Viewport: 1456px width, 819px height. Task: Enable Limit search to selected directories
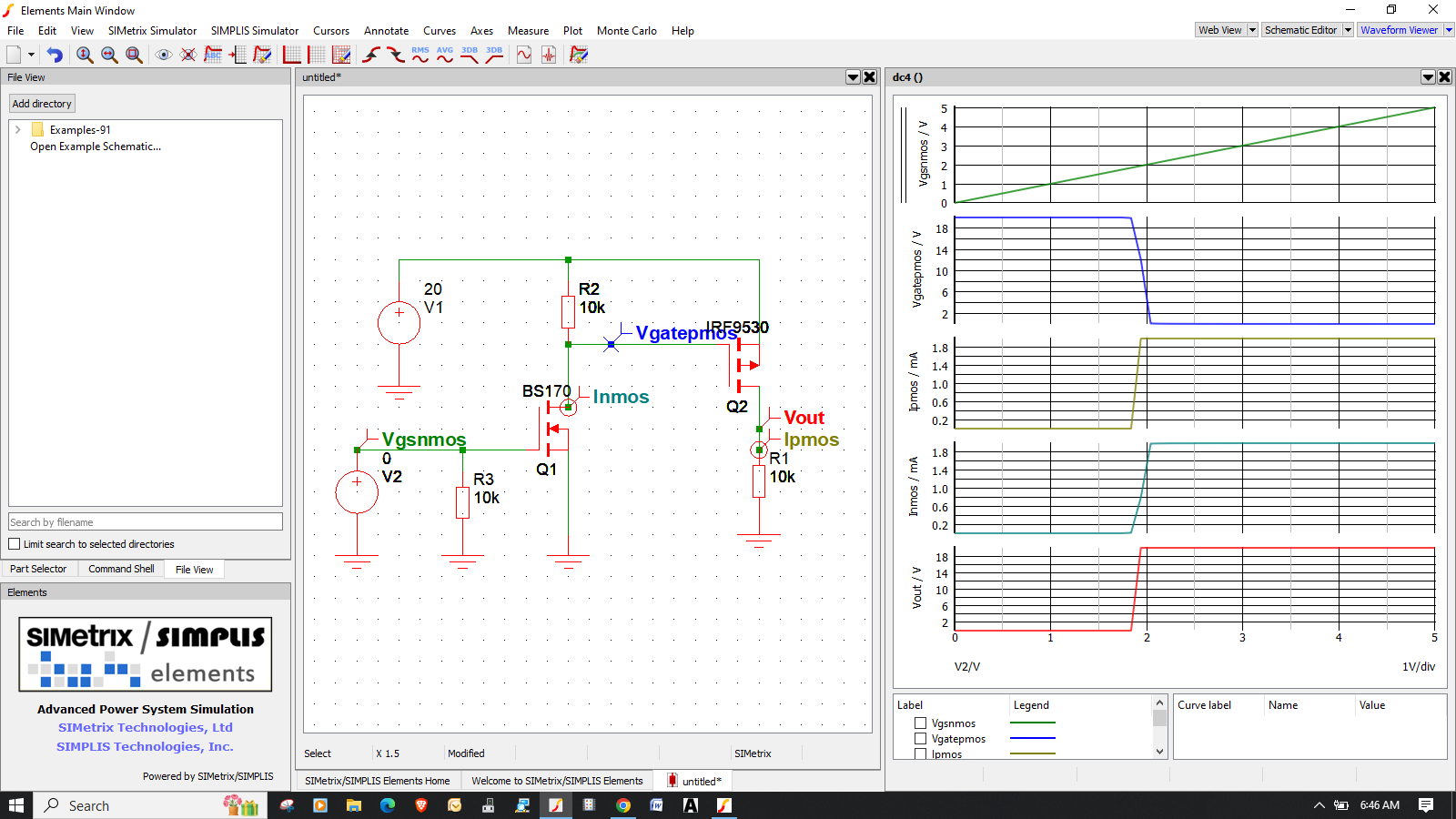tap(15, 544)
